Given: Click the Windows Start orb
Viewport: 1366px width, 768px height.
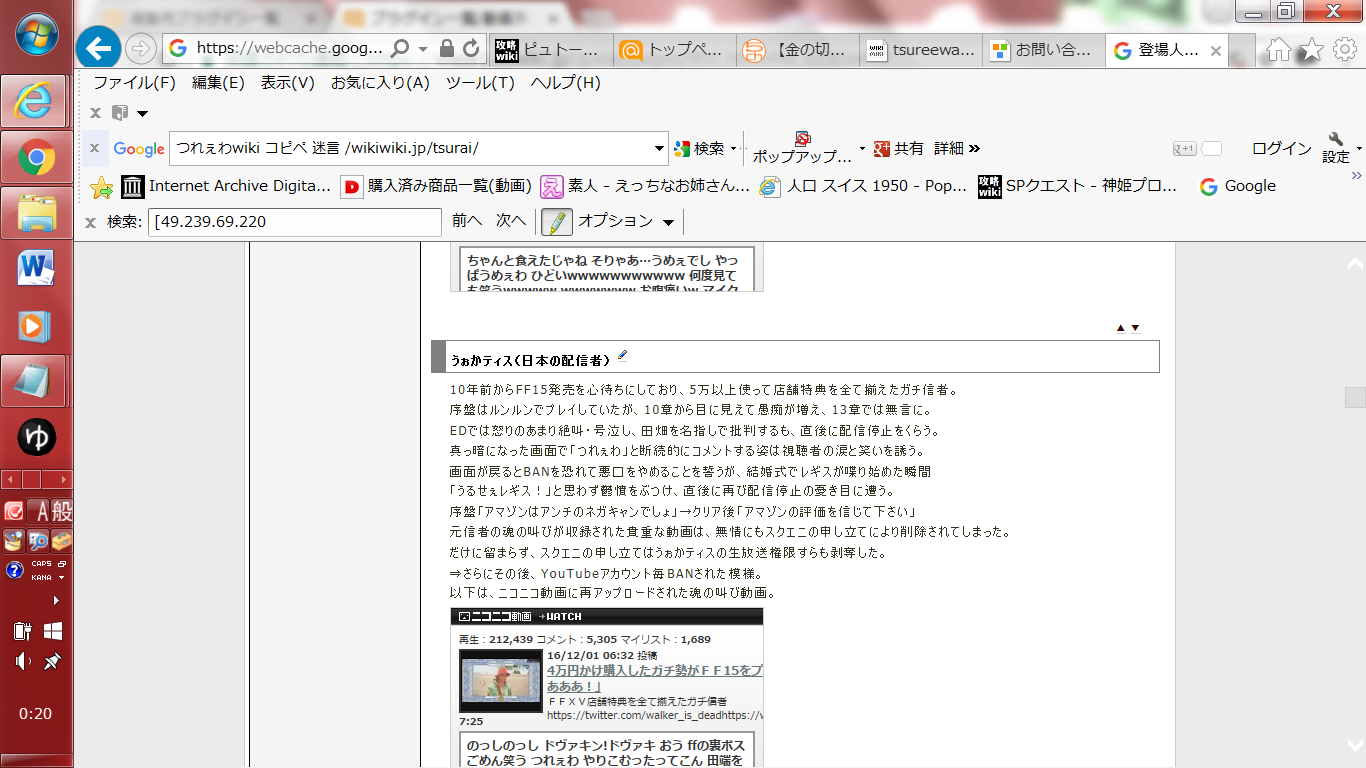Looking at the screenshot, I should (x=36, y=36).
